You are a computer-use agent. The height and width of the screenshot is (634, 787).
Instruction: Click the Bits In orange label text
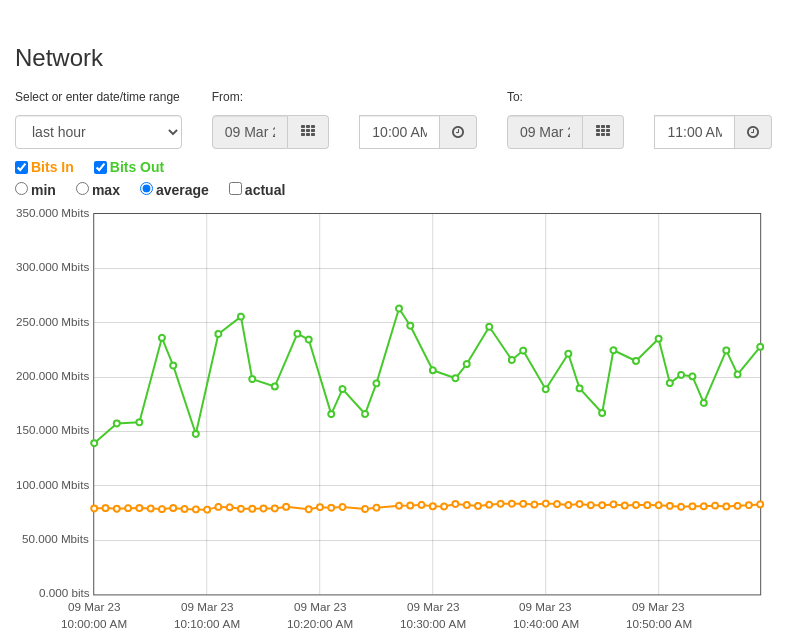(x=52, y=167)
